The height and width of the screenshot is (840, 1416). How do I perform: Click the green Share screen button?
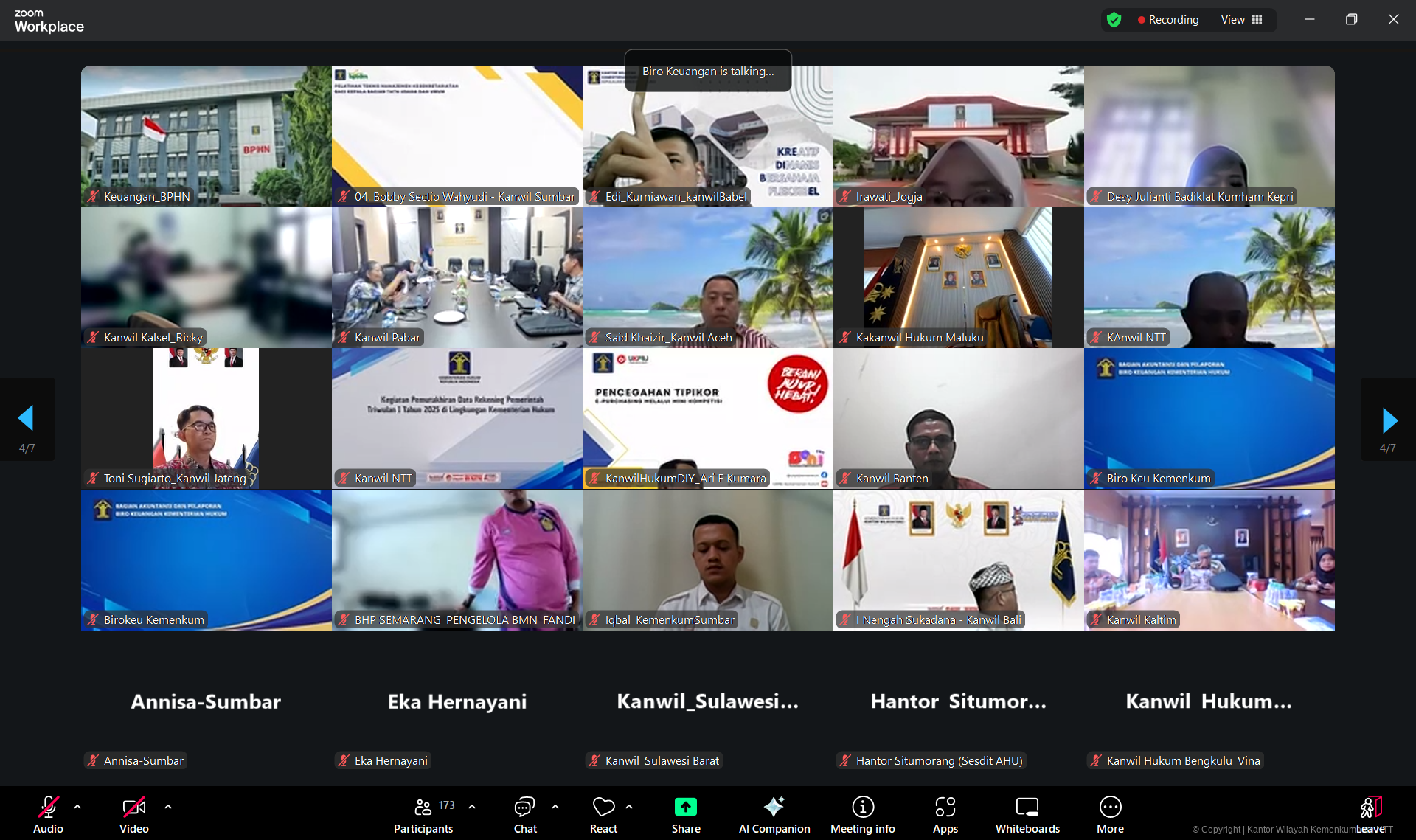tap(685, 808)
